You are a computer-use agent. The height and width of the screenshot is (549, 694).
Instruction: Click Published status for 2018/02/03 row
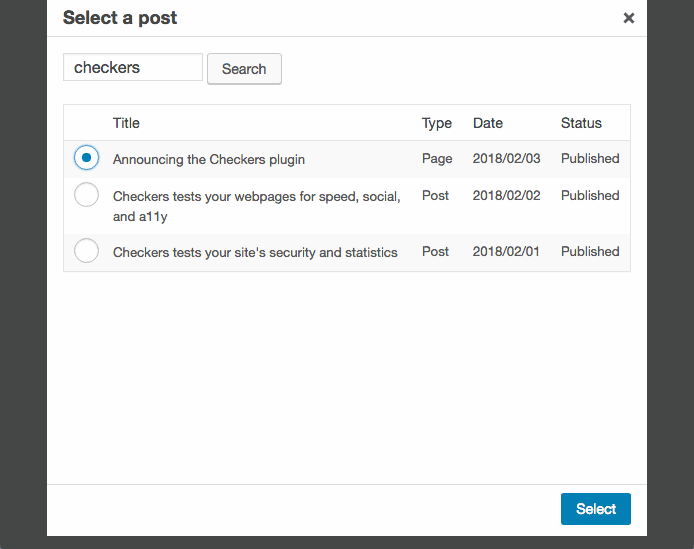tap(590, 159)
